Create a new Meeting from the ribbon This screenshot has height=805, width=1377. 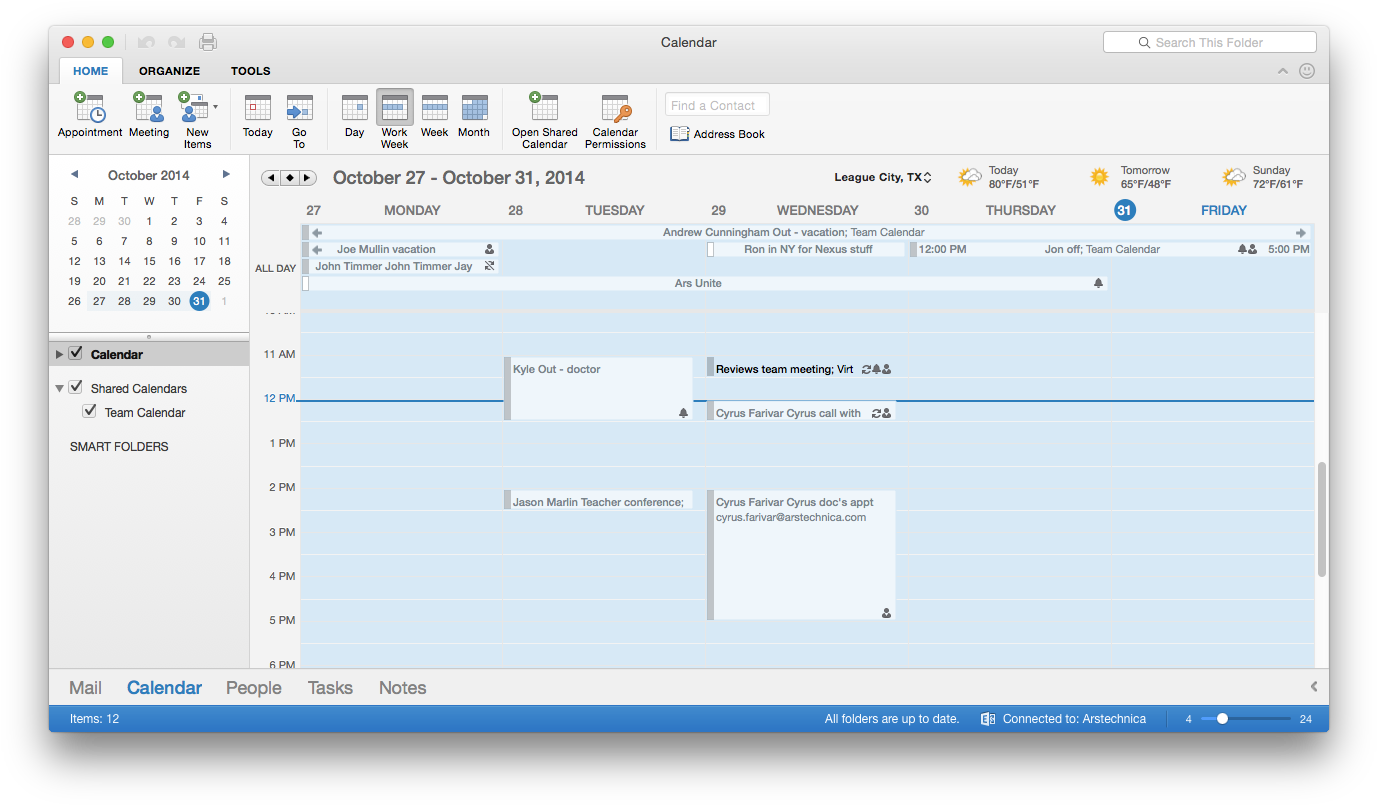tap(149, 108)
